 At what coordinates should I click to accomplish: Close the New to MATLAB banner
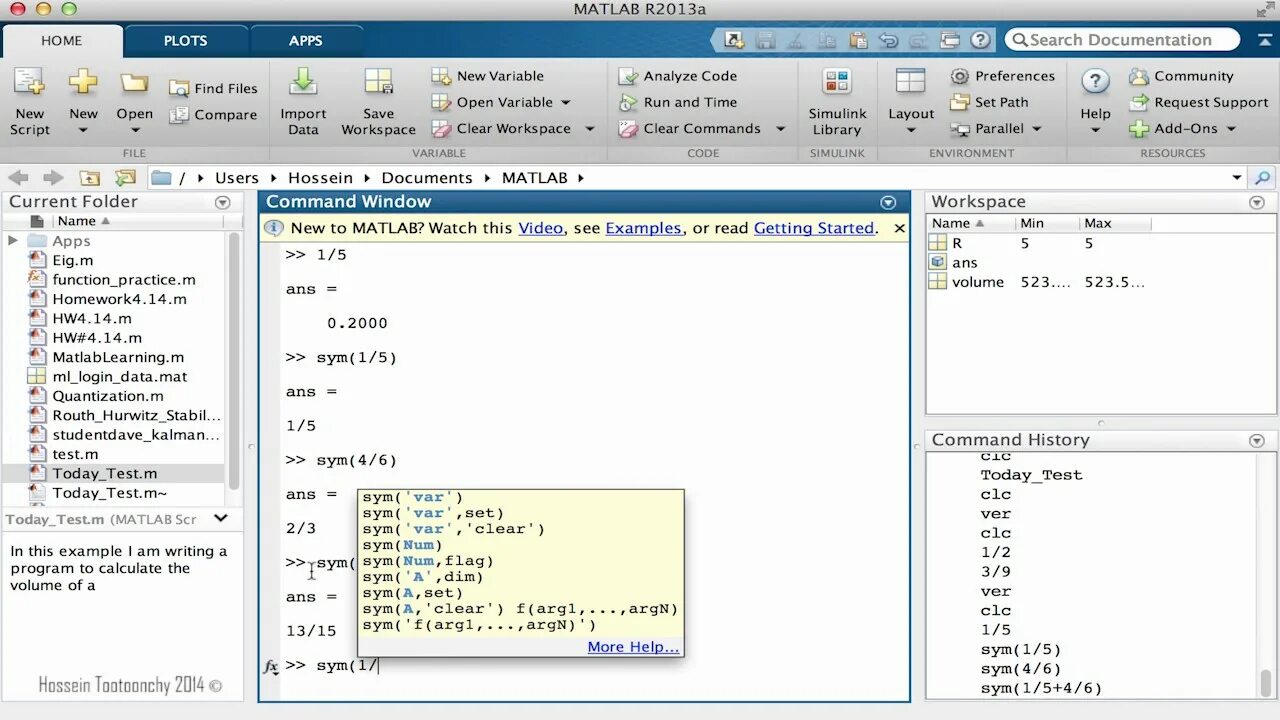coord(899,228)
